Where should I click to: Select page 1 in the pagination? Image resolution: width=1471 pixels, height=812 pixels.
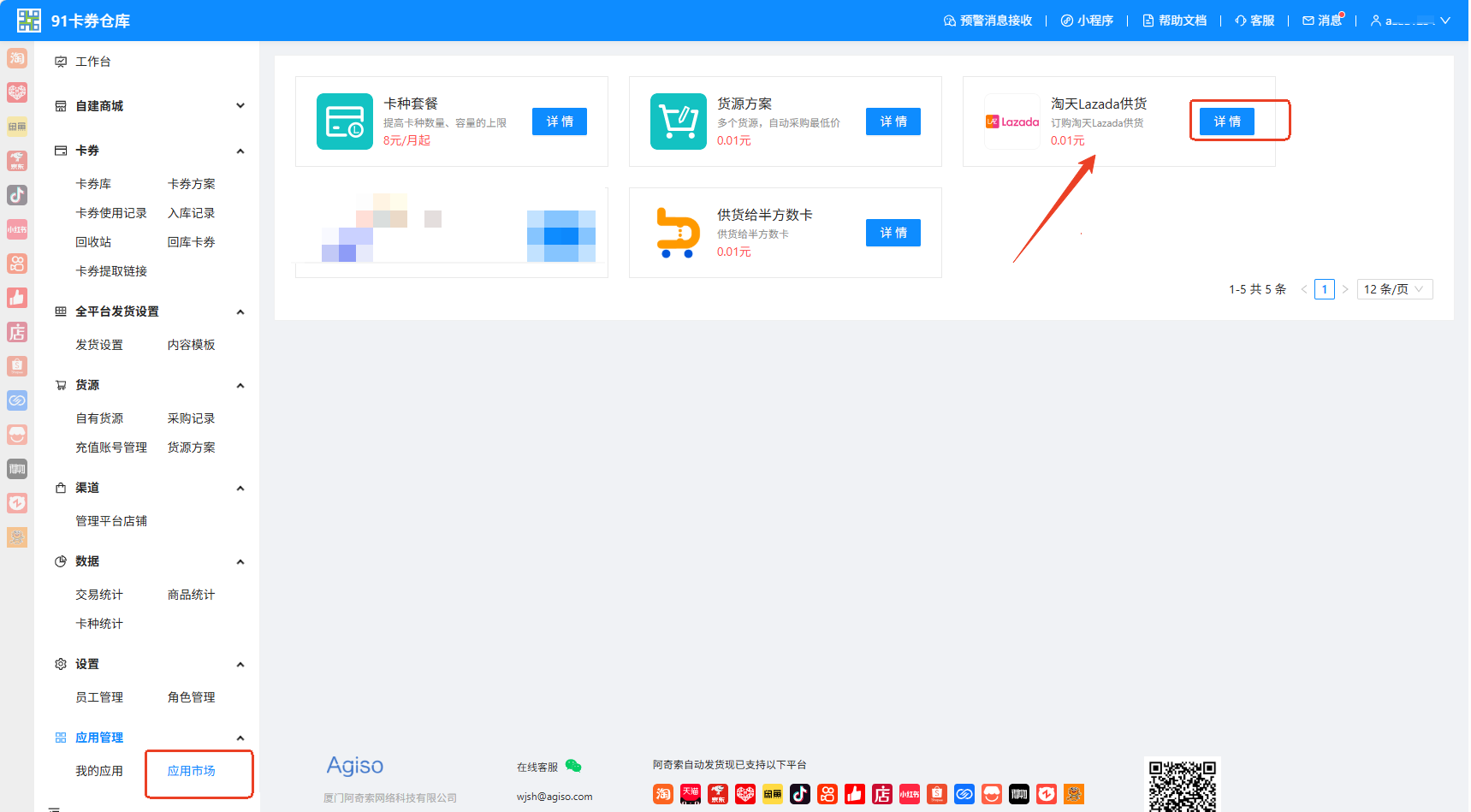coord(1325,289)
